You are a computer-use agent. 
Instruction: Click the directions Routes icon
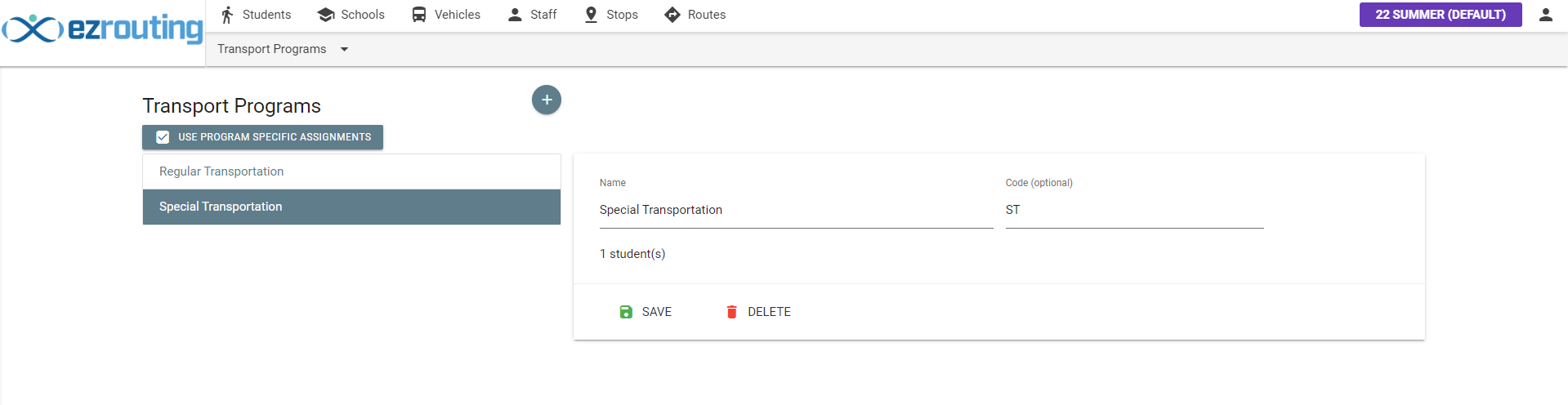[672, 15]
